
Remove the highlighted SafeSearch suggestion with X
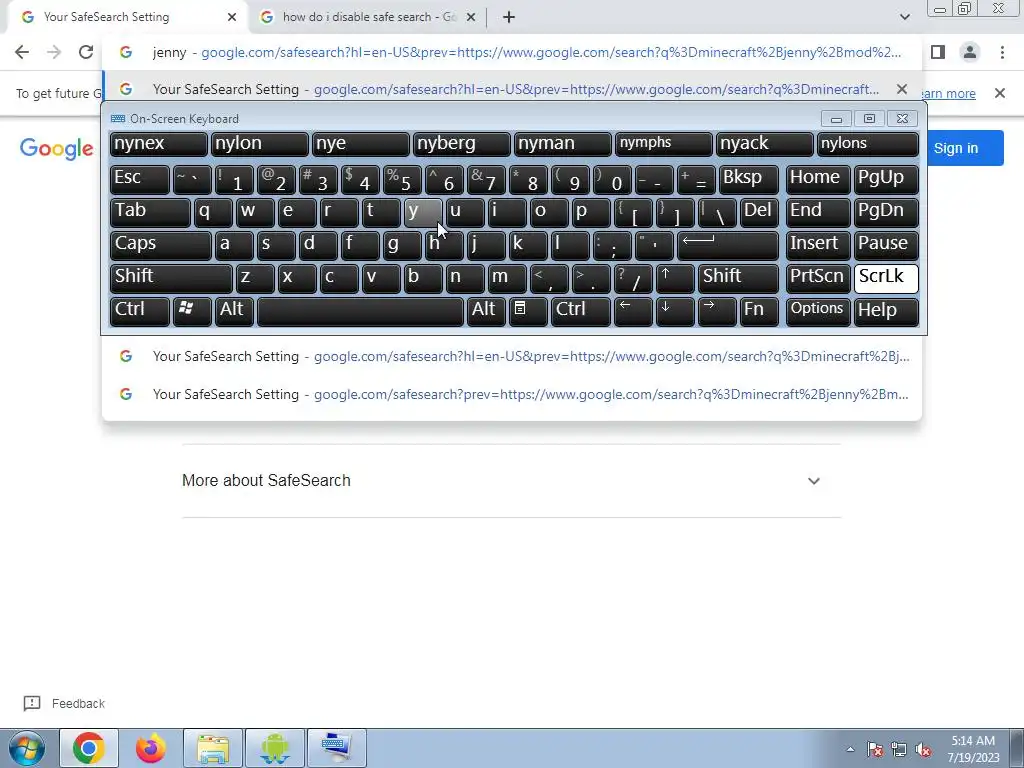tap(902, 89)
